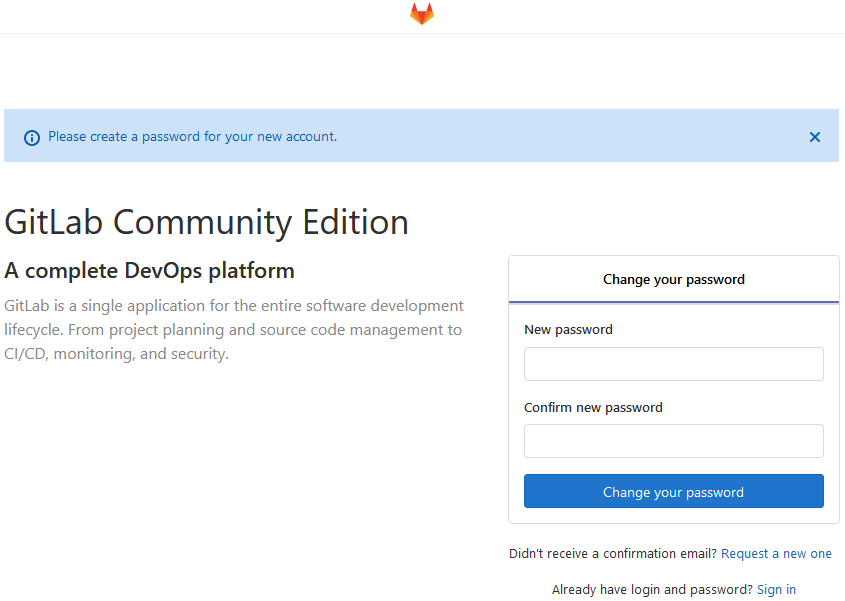The image size is (845, 601).
Task: Click the 'New password' label
Action: 568,329
